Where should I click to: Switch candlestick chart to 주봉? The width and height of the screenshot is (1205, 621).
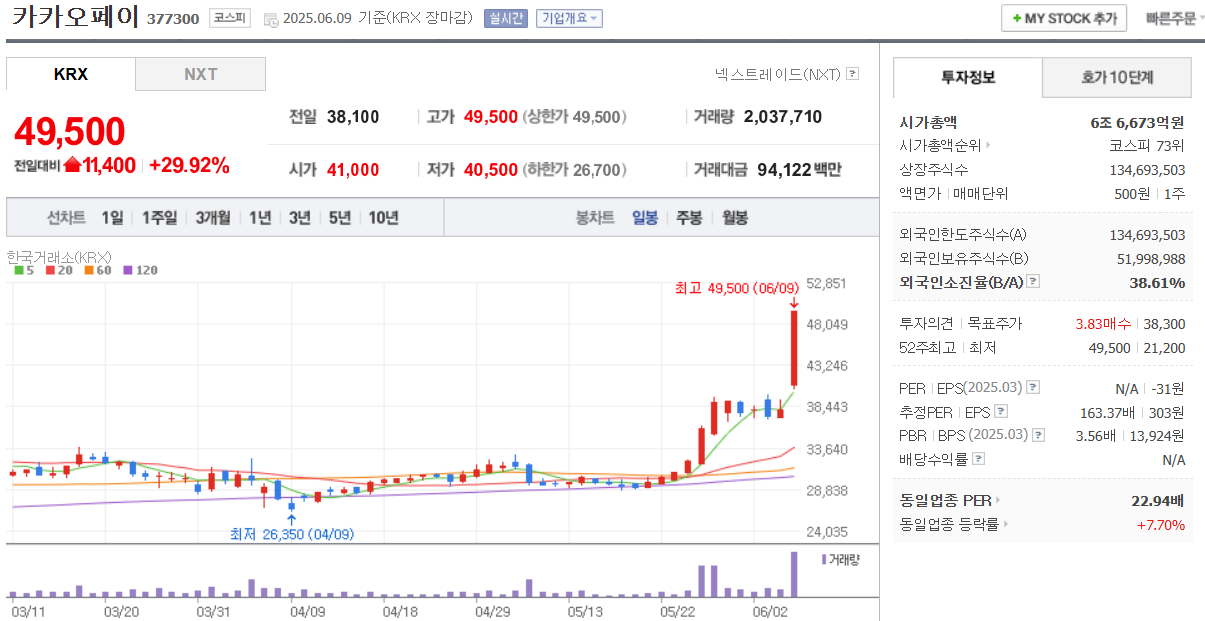[689, 218]
